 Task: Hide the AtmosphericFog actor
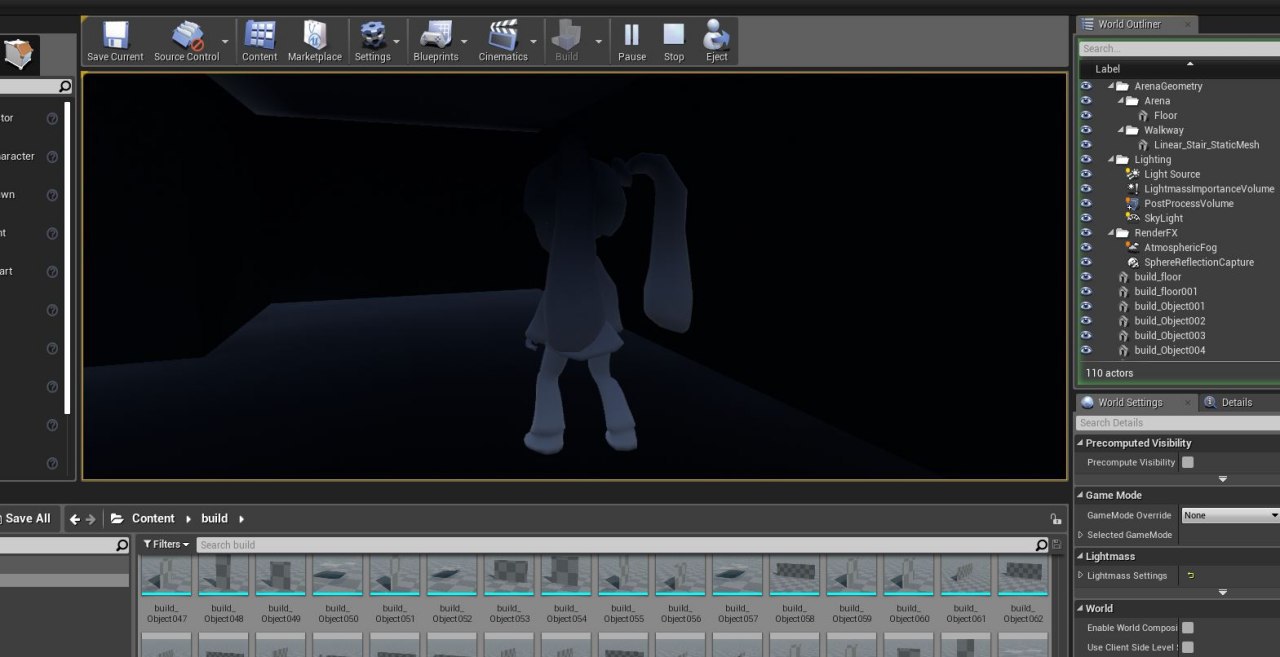(x=1086, y=247)
